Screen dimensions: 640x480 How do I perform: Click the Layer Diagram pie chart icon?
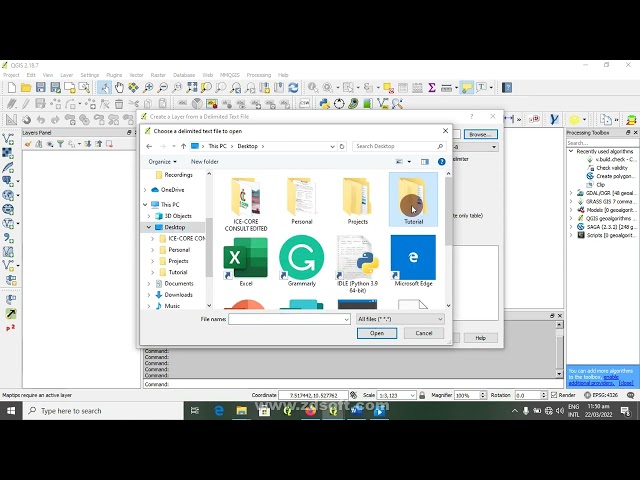(x=197, y=104)
